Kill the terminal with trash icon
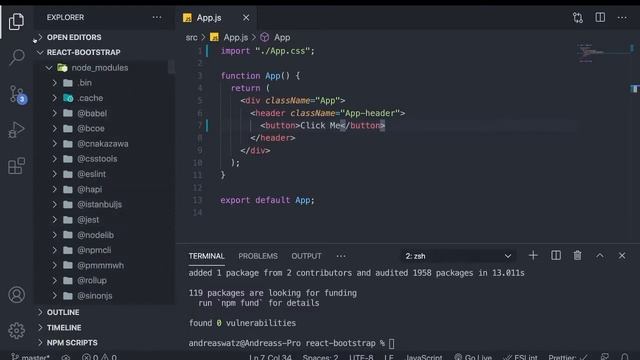640x360 pixels. click(578, 256)
